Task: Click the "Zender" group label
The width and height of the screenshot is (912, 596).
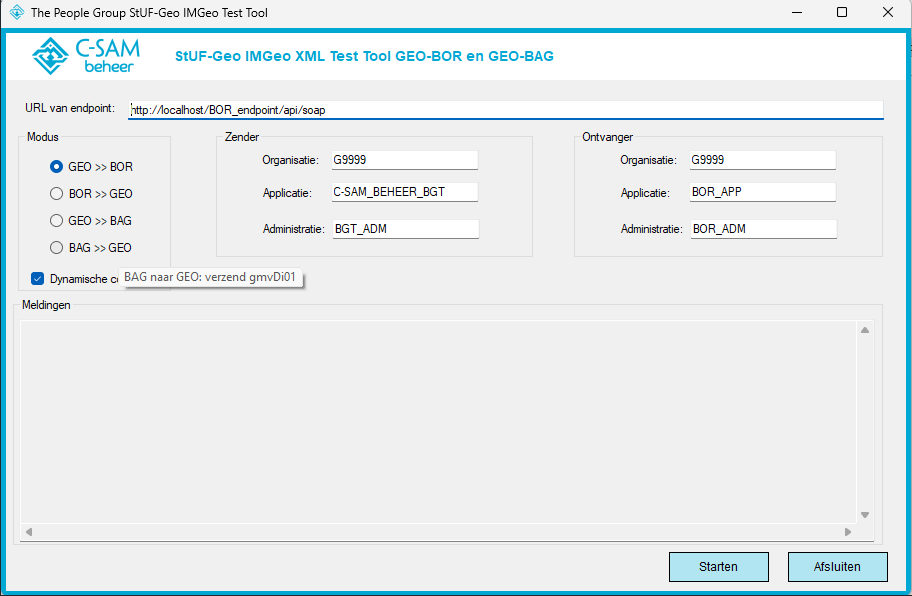Action: click(242, 137)
